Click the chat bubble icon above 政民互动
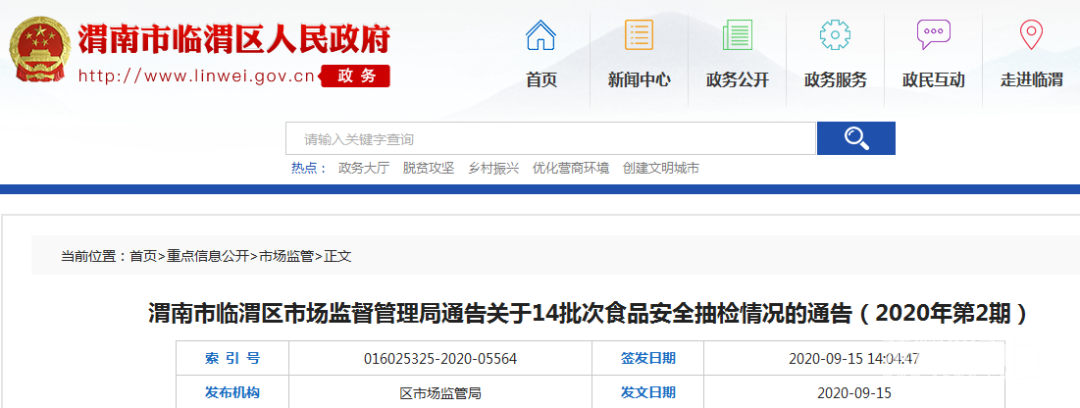This screenshot has height=408, width=1080. (x=933, y=36)
